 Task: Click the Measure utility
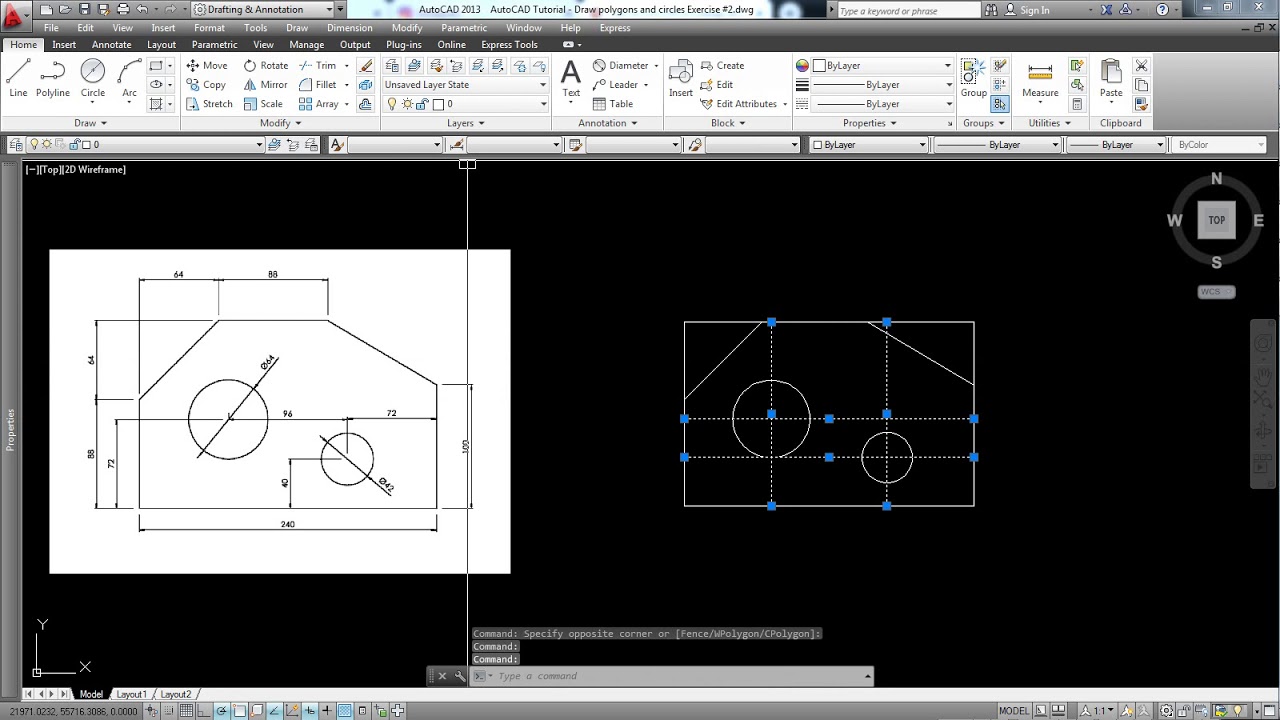(1040, 78)
